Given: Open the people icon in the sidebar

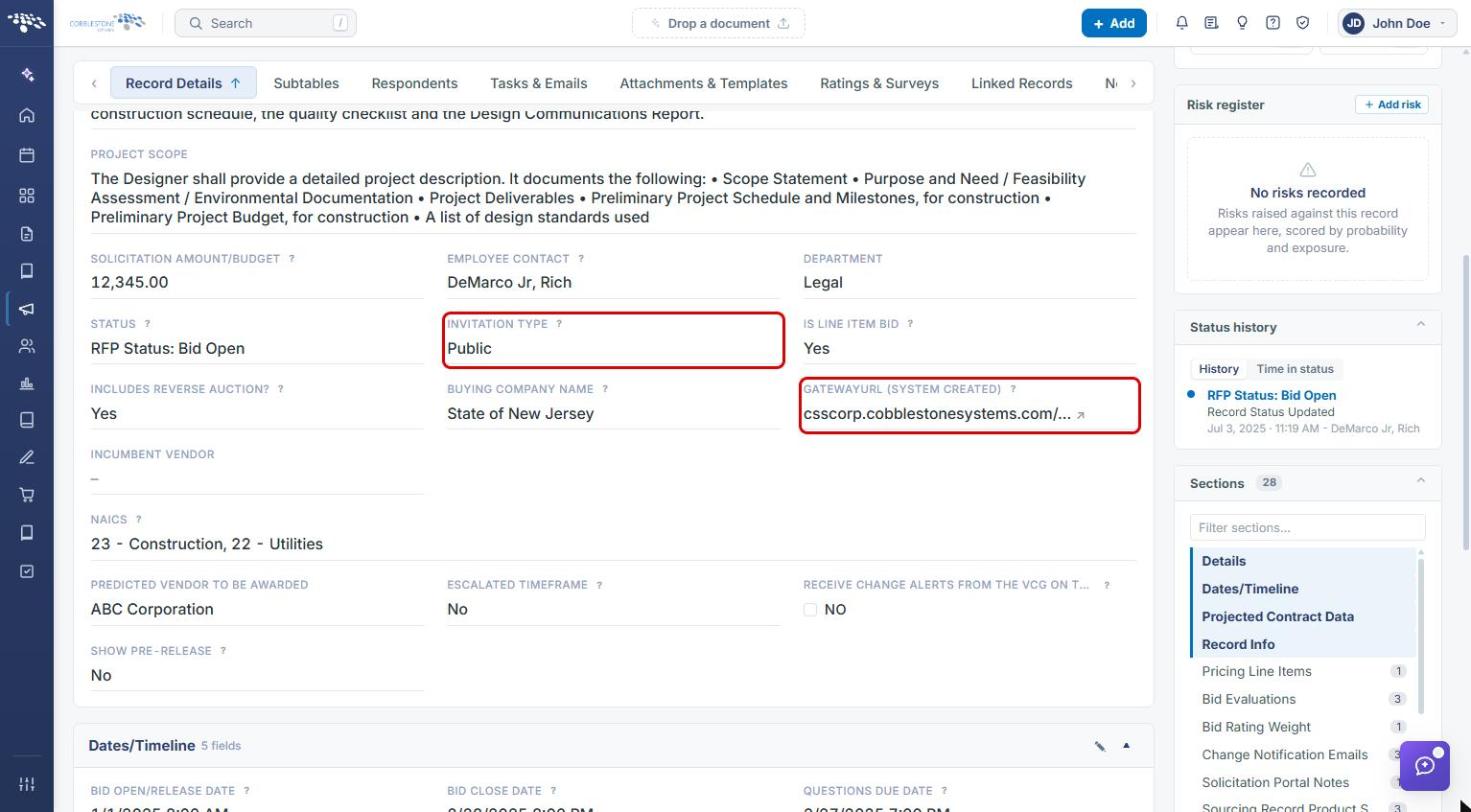Looking at the screenshot, I should (27, 346).
